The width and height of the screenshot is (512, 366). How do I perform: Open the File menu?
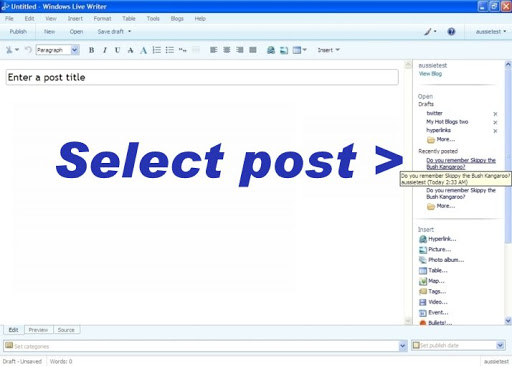pos(9,19)
